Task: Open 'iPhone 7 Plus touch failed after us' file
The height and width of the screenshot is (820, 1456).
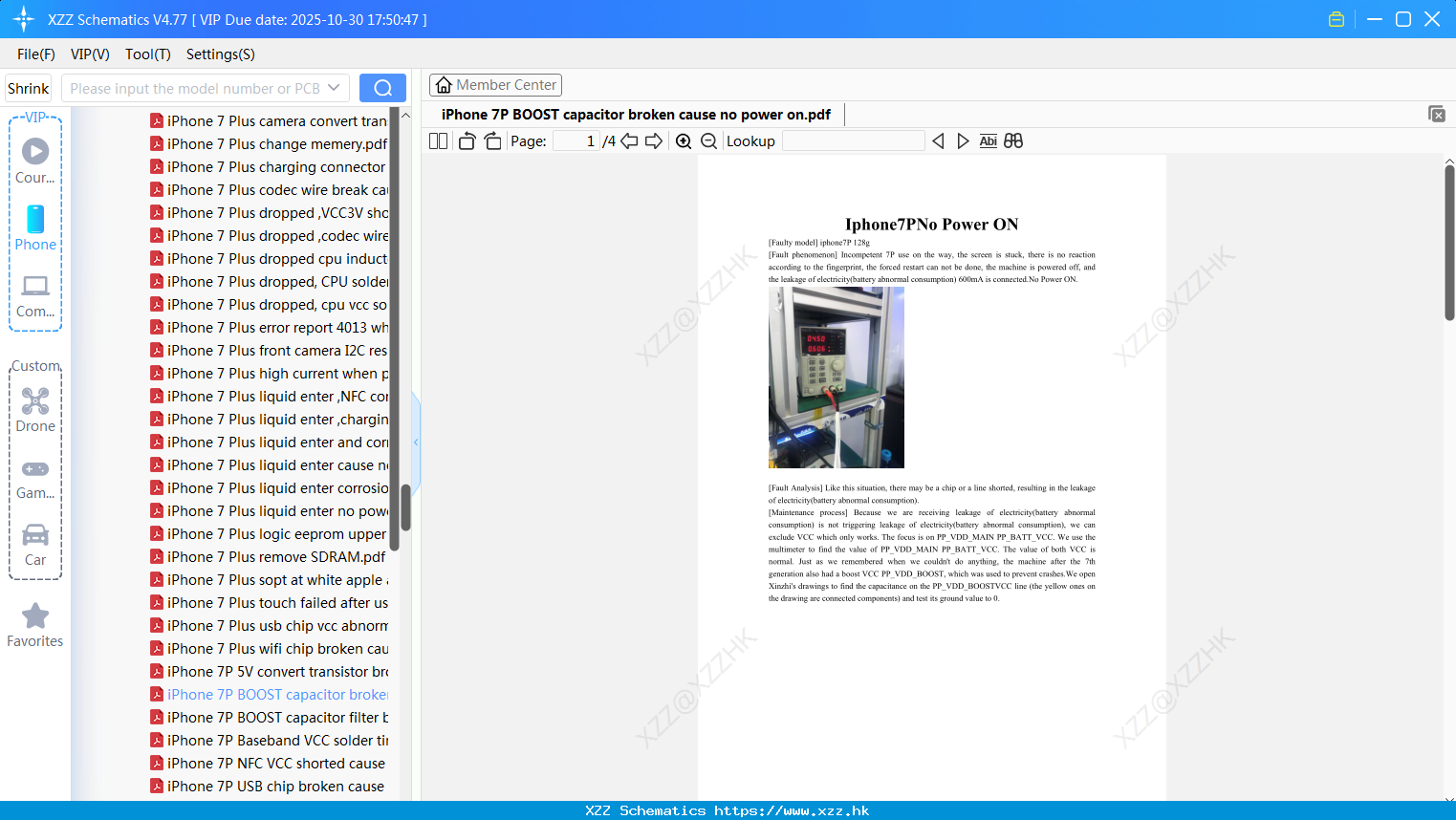Action: tap(277, 602)
